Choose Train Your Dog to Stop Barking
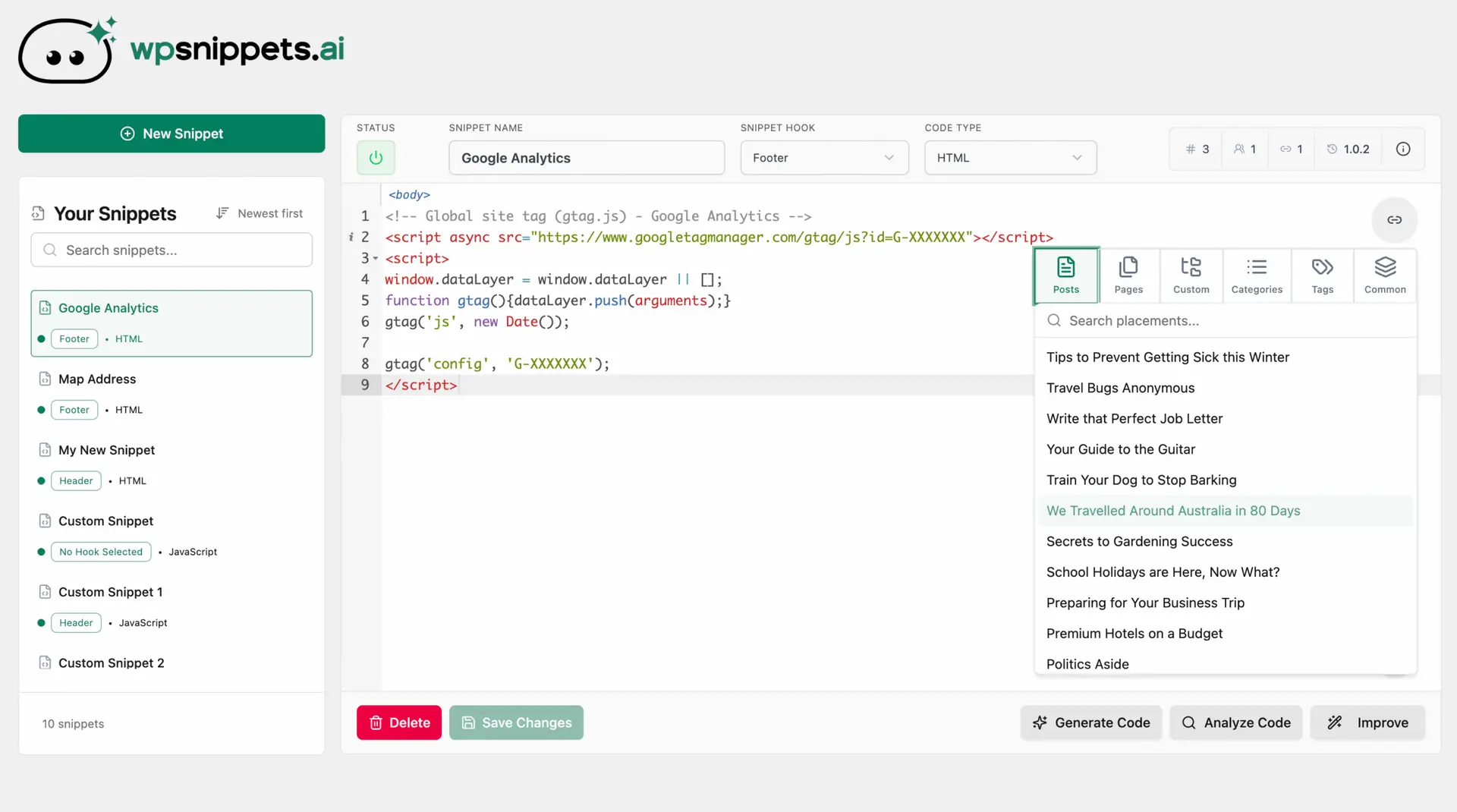 coord(1225,480)
